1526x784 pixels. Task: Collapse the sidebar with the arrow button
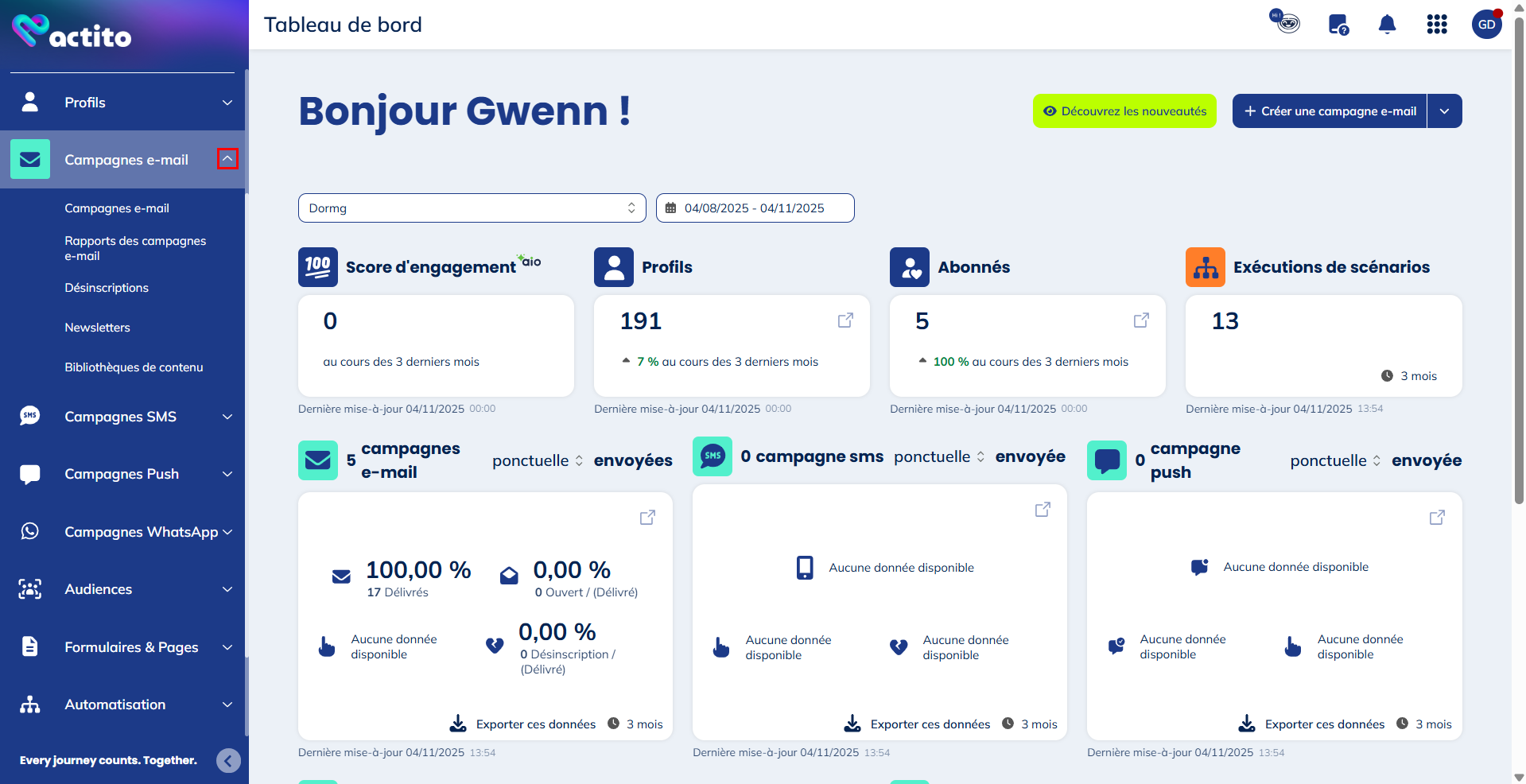(228, 761)
